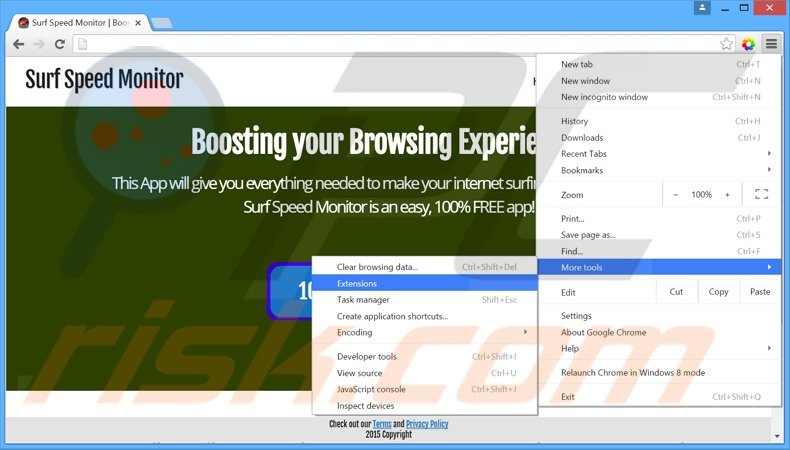
Task: Open the Chrome hamburger menu button
Action: click(771, 44)
